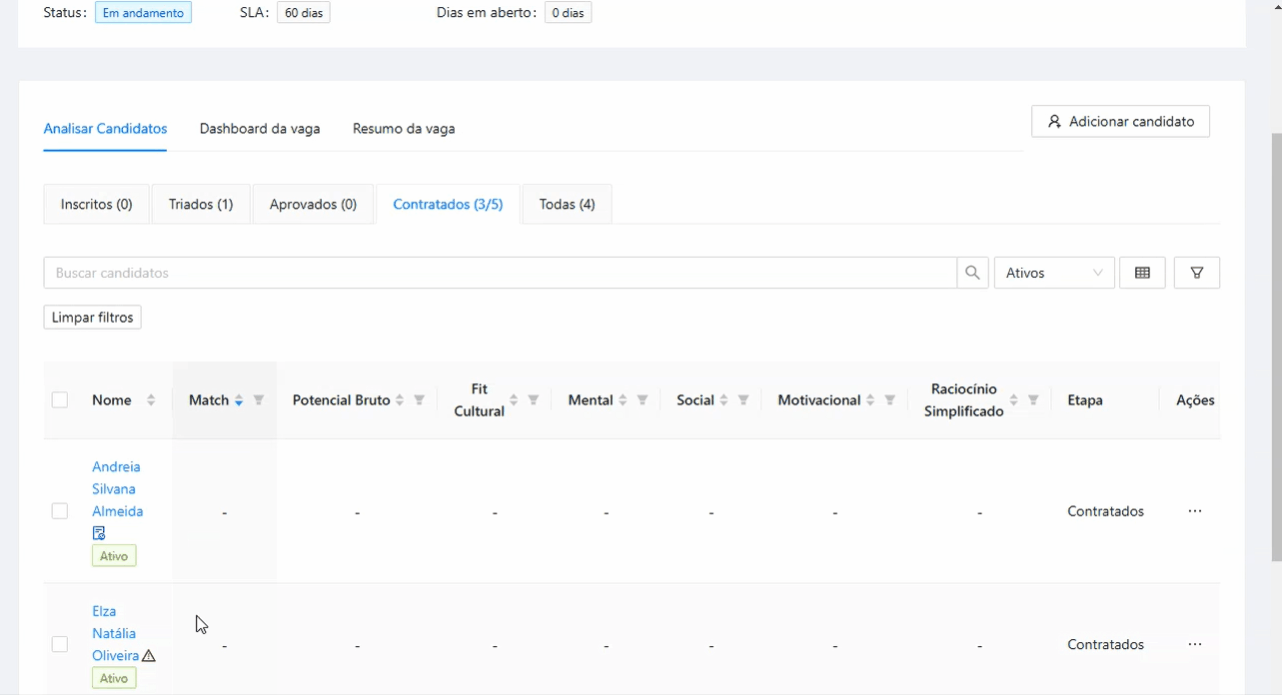Click Ativo badge under Elza Natália Oliveira
Image resolution: width=1282 pixels, height=695 pixels.
pos(114,678)
